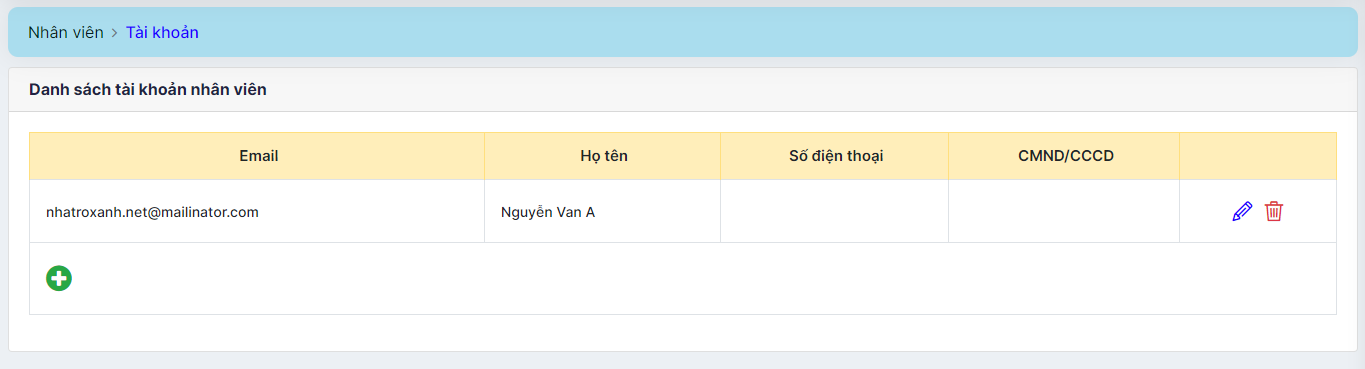The height and width of the screenshot is (369, 1365).
Task: Select the Tài khoản breadcrumb item
Action: pyautogui.click(x=162, y=32)
